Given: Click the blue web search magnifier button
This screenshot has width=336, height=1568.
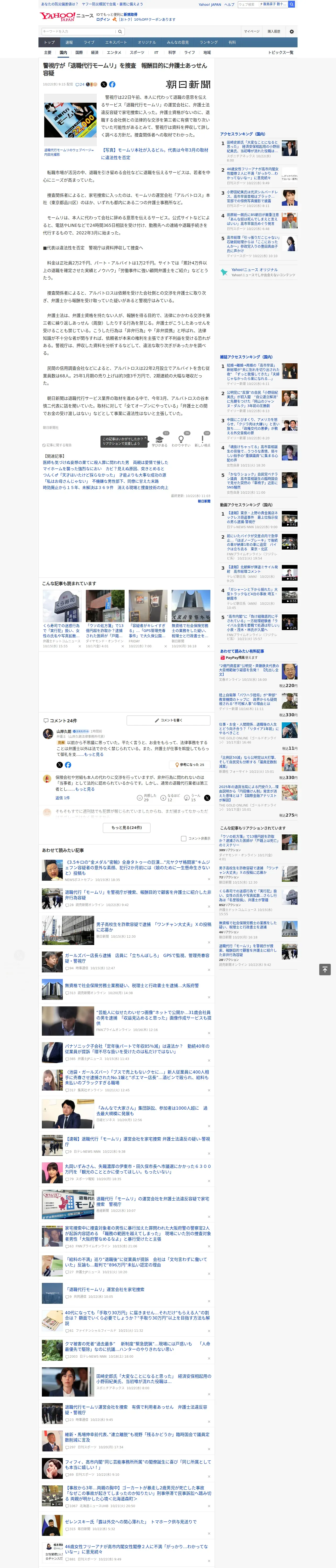Looking at the screenshot, I should [292, 4].
